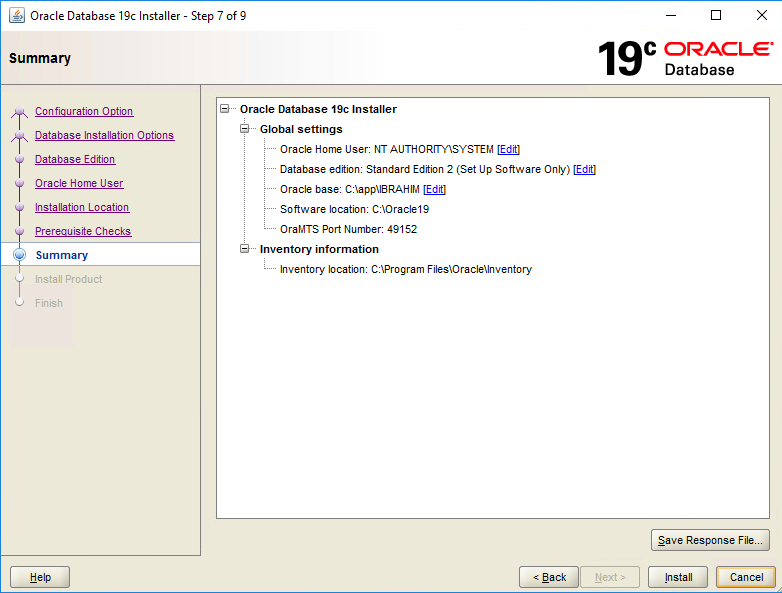Click the Global settings heading
This screenshot has width=782, height=593.
coord(301,129)
